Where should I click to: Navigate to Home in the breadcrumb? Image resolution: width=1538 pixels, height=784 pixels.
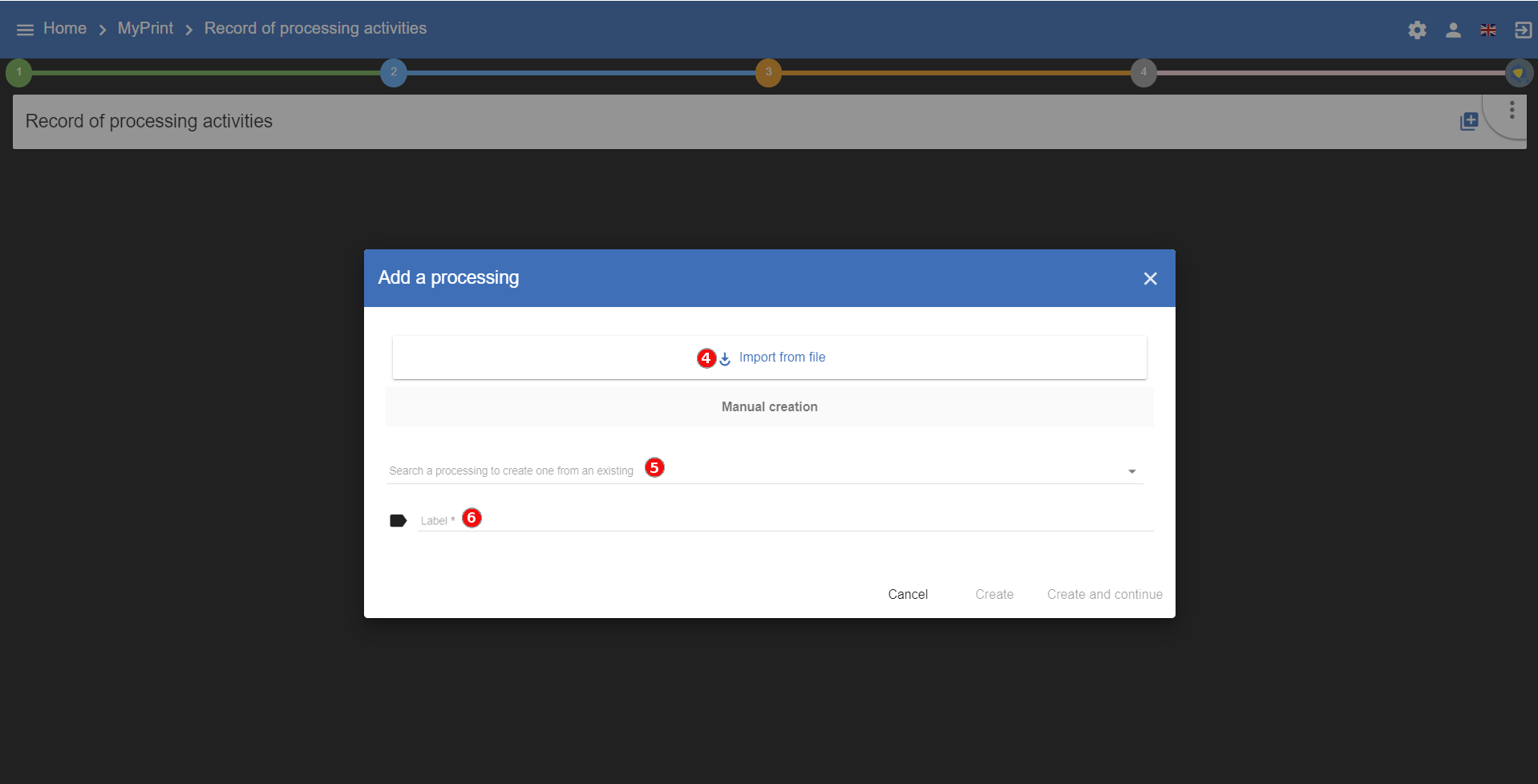click(65, 28)
